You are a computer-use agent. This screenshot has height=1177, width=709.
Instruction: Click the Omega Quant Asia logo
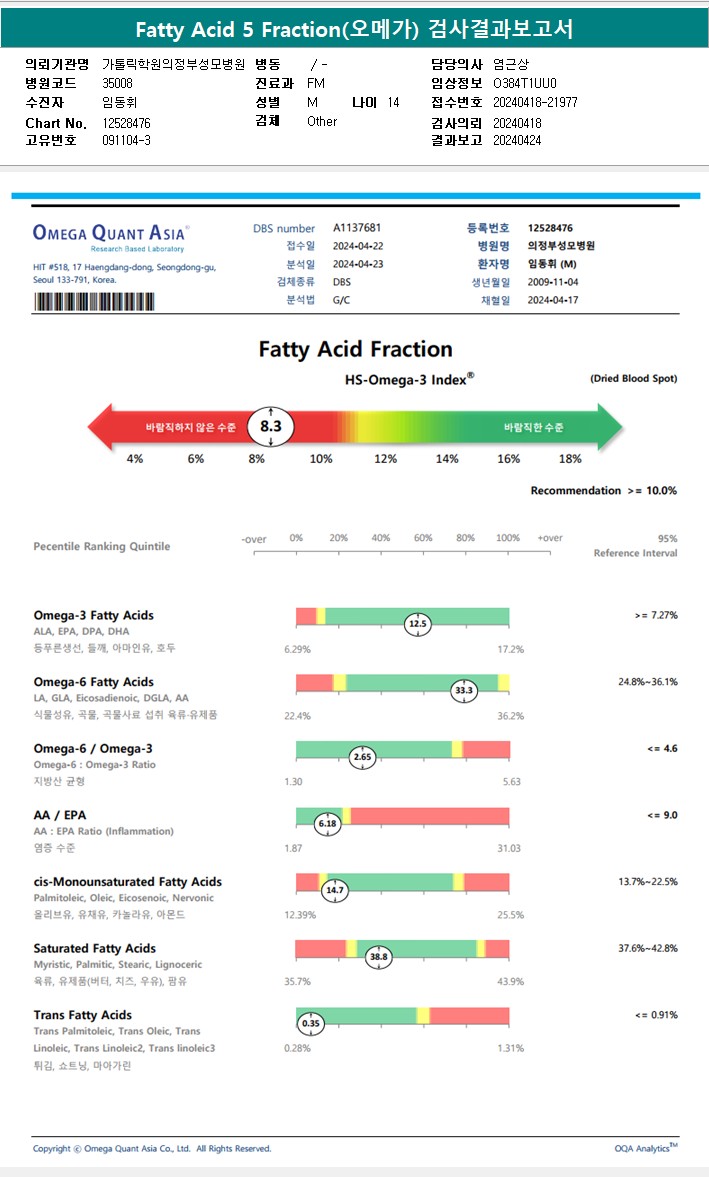tap(111, 235)
